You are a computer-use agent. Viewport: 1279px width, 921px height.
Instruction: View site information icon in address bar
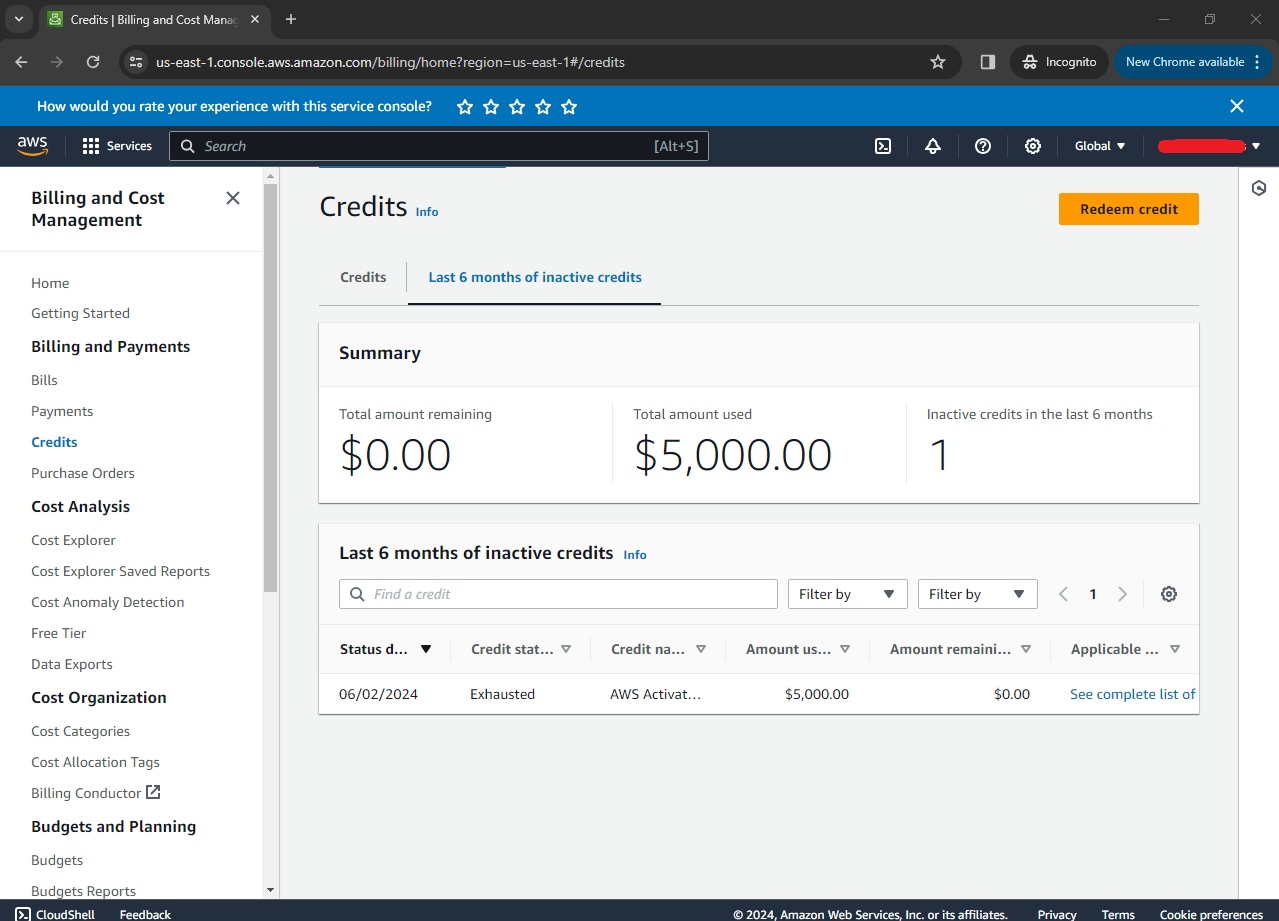137,62
